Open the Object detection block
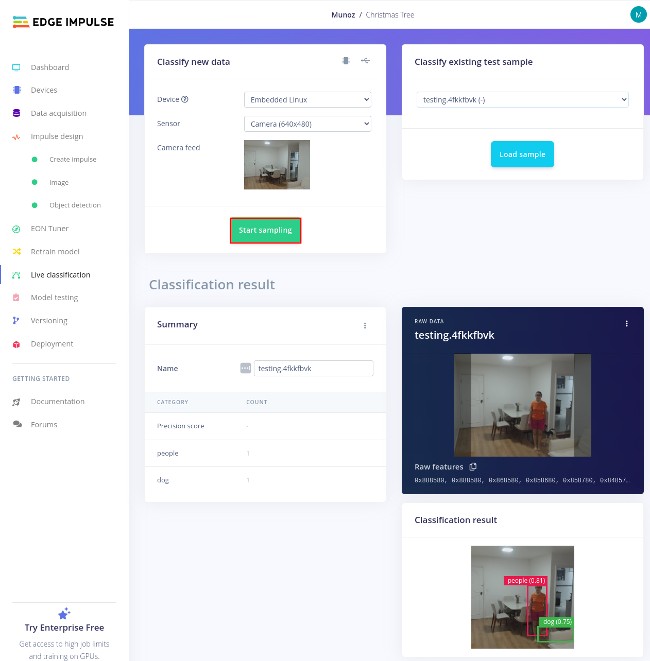Screen dimensions: 650x661 pos(74,205)
